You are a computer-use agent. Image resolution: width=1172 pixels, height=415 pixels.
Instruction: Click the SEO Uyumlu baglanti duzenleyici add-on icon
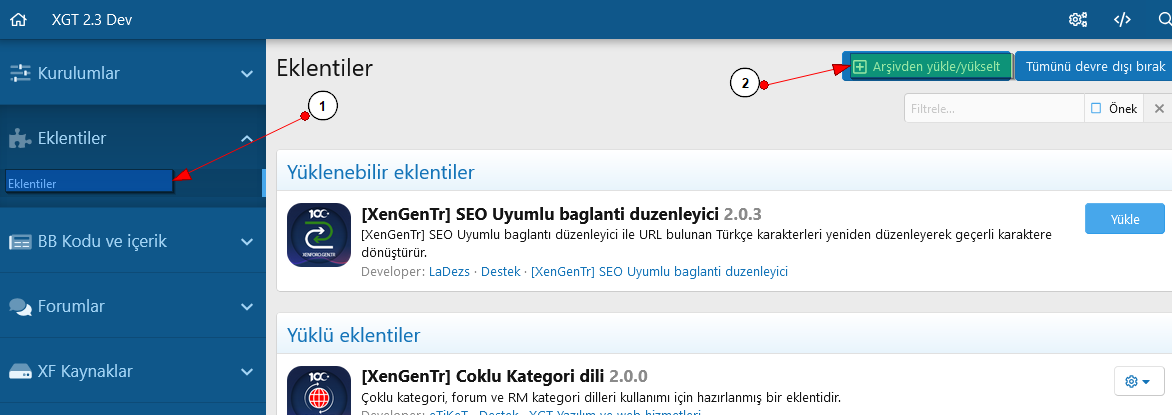point(319,235)
